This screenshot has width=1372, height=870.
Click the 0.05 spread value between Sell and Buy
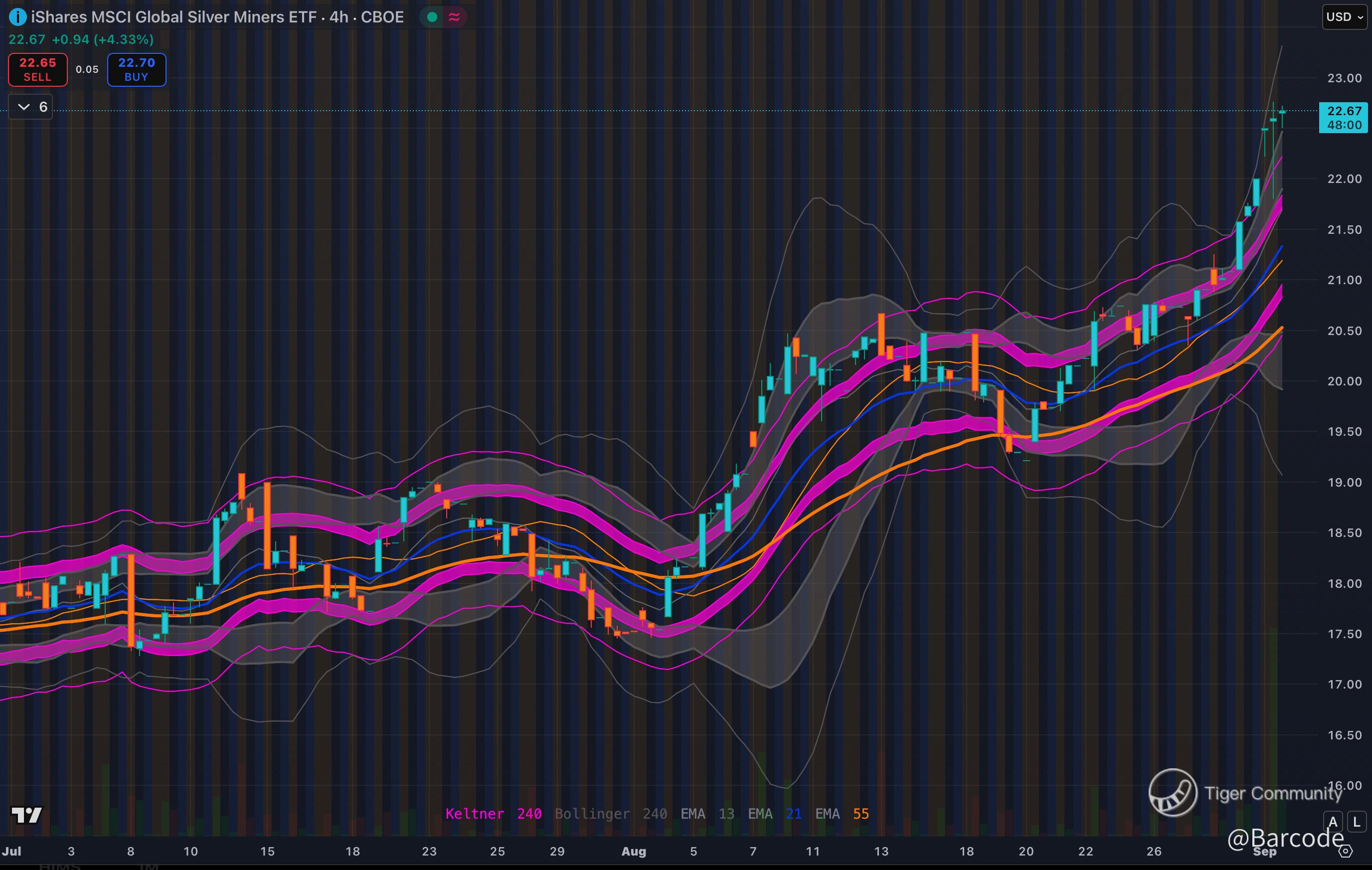87,69
